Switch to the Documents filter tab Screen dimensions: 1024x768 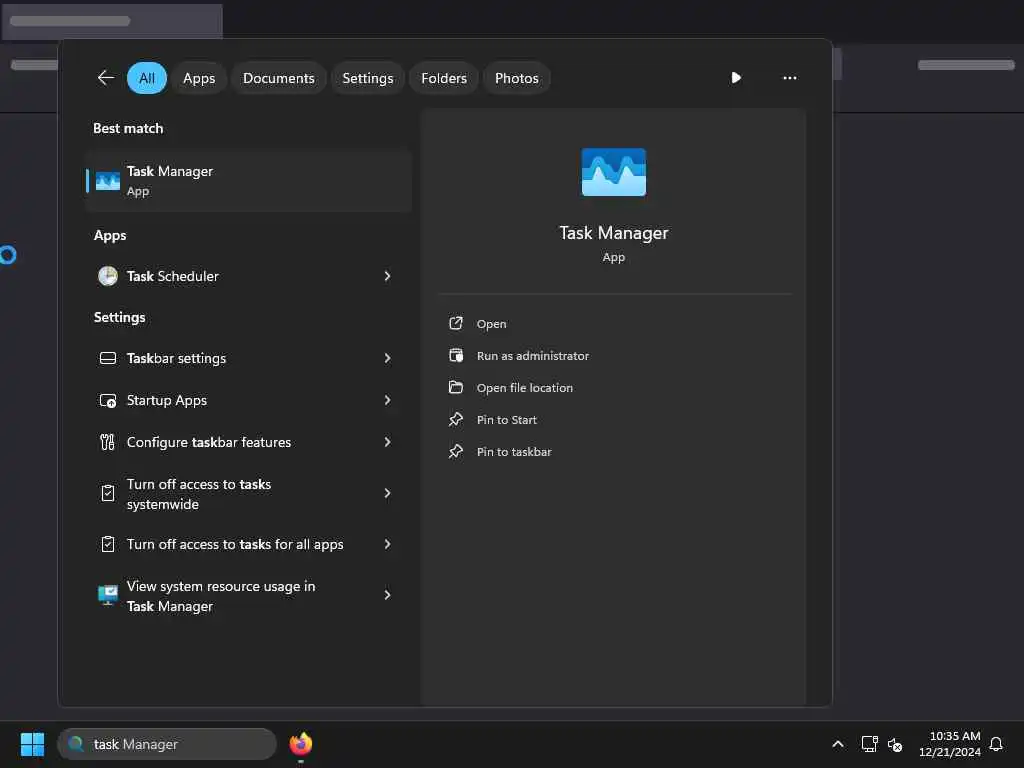(279, 78)
